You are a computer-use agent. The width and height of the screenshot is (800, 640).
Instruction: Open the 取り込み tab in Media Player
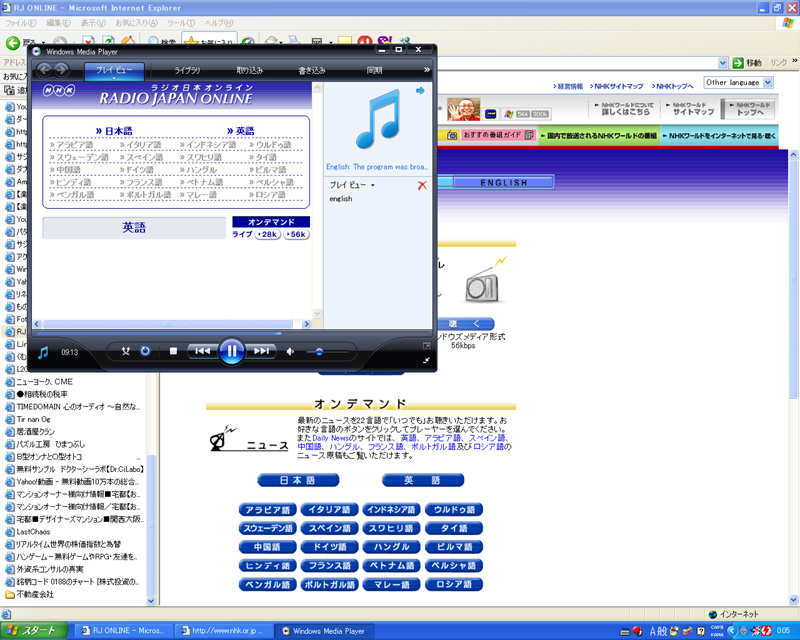[x=249, y=70]
